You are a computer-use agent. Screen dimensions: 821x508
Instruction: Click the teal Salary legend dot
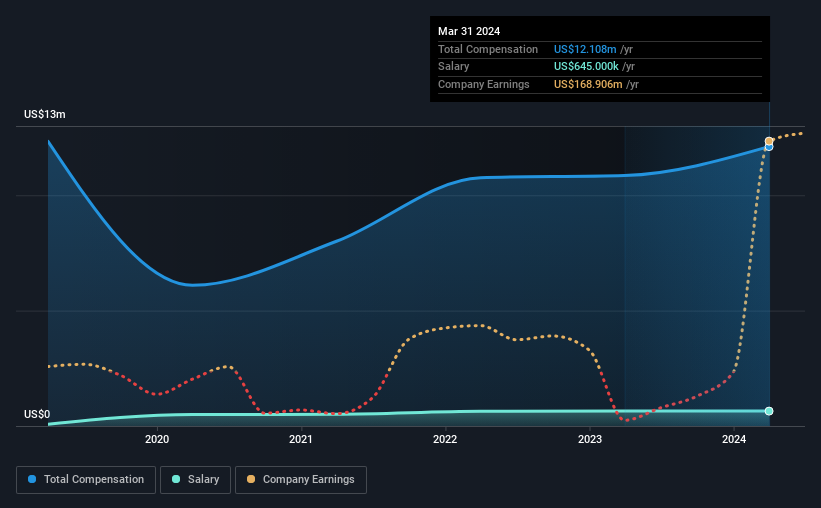click(x=176, y=479)
